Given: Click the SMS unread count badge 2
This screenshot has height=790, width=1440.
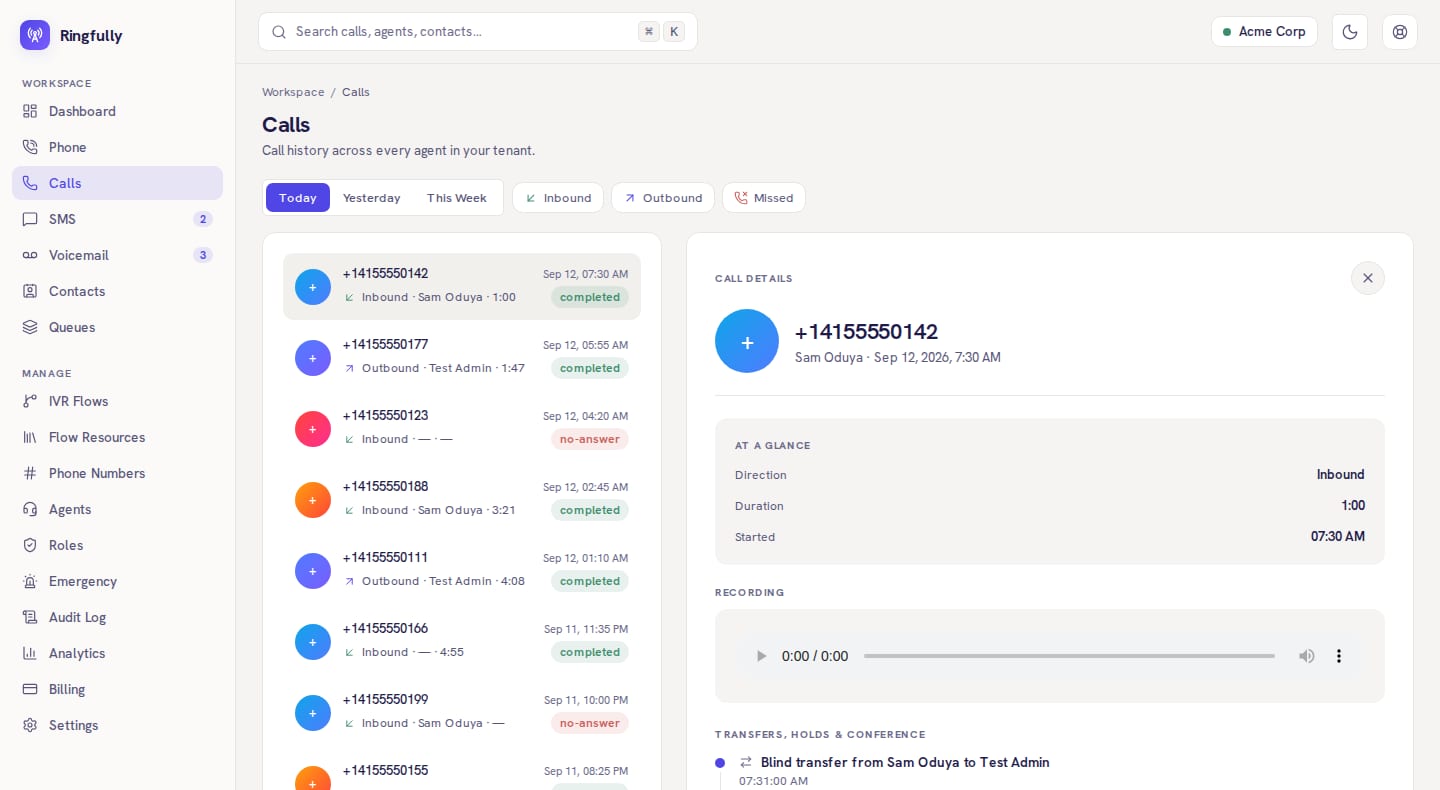Looking at the screenshot, I should (203, 219).
